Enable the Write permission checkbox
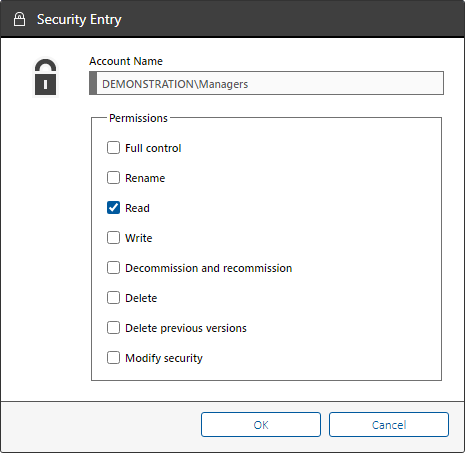The image size is (465, 453). pos(113,238)
